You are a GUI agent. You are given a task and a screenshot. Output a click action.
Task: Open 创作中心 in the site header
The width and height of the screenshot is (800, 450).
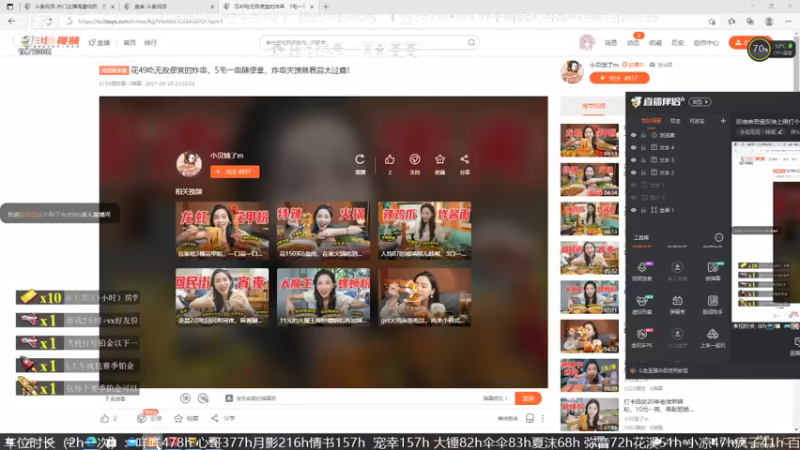(x=706, y=43)
